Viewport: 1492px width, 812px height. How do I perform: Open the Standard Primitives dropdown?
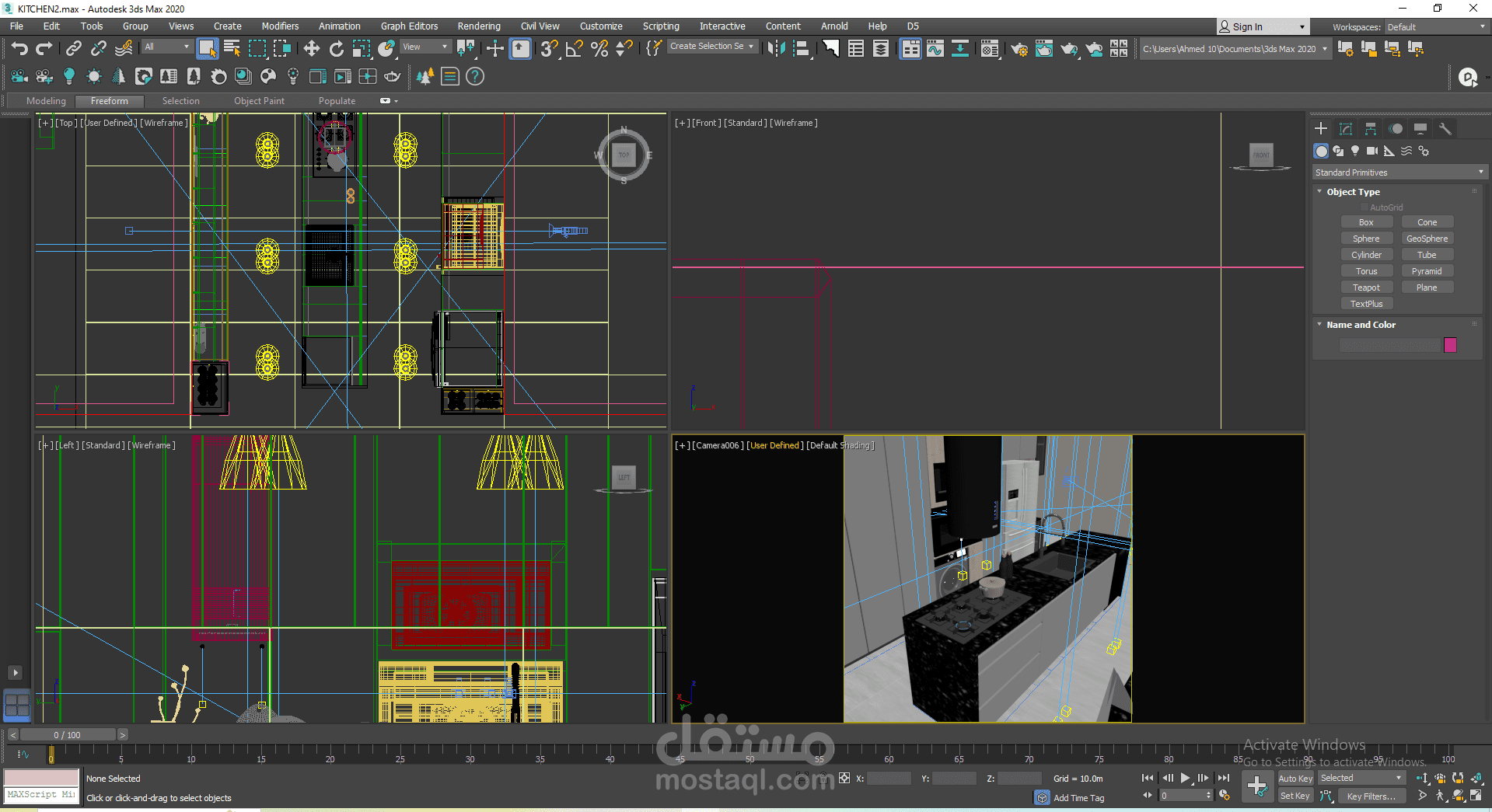pyautogui.click(x=1399, y=173)
